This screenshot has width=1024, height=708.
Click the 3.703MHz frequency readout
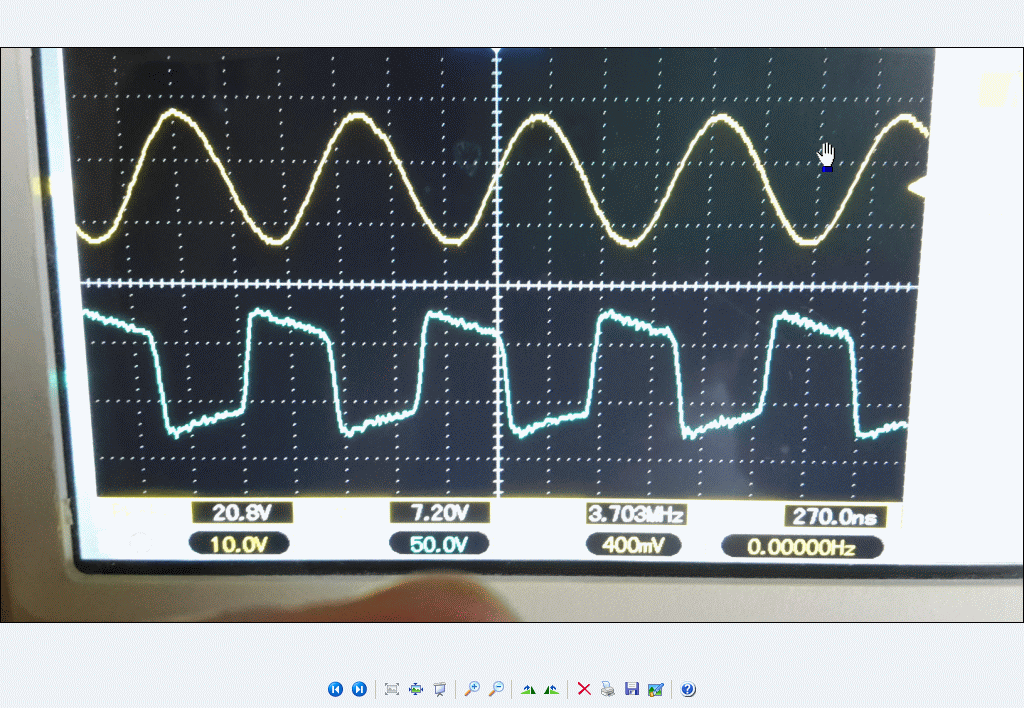(636, 515)
